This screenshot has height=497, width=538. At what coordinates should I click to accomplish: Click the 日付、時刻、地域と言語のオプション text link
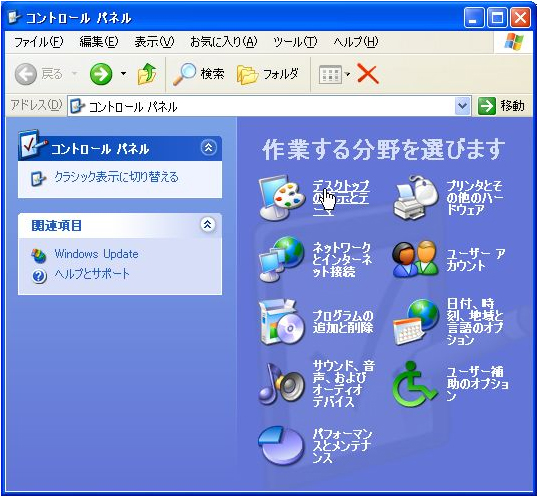pos(475,322)
